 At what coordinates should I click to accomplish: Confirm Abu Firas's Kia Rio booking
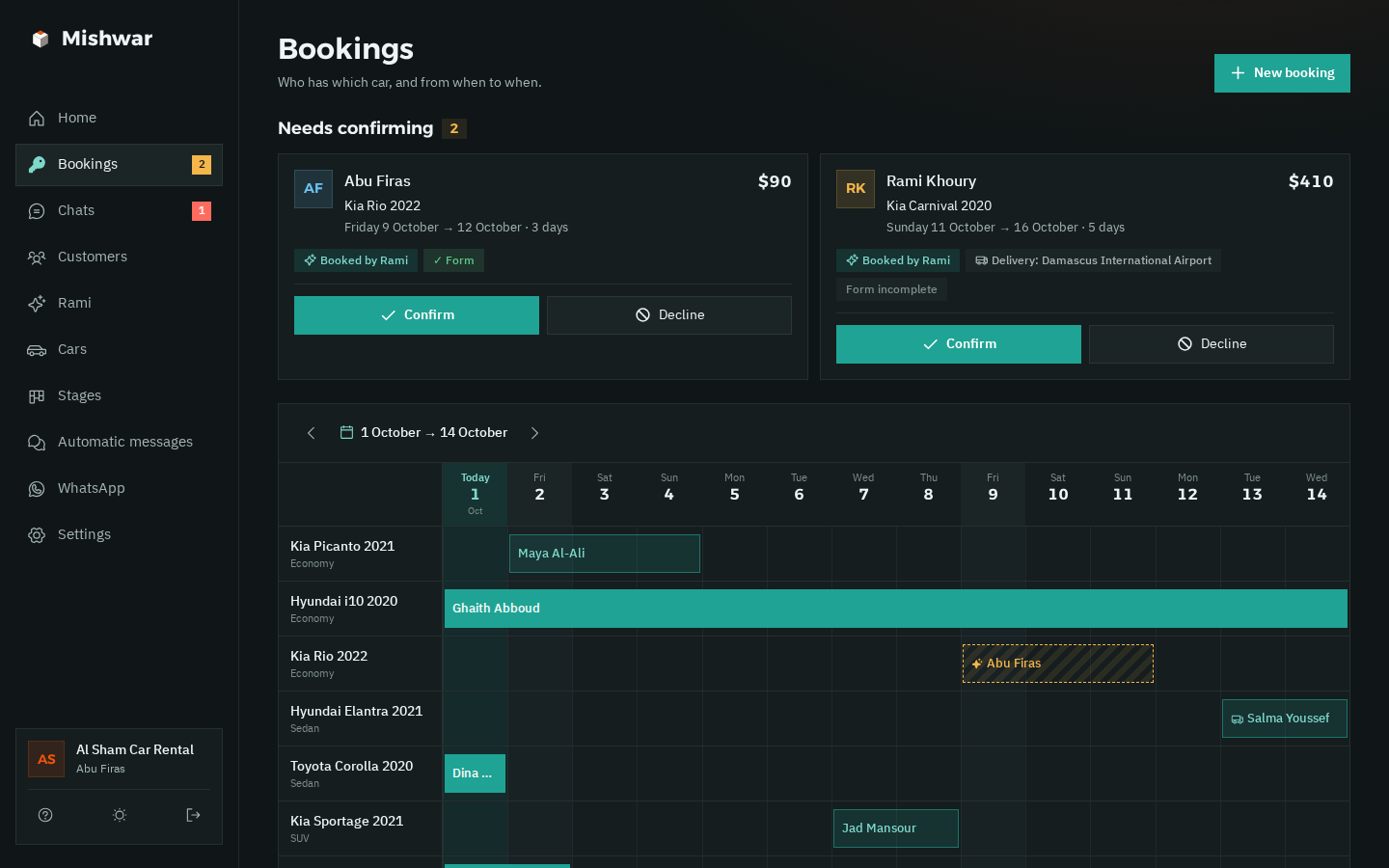[x=417, y=315]
